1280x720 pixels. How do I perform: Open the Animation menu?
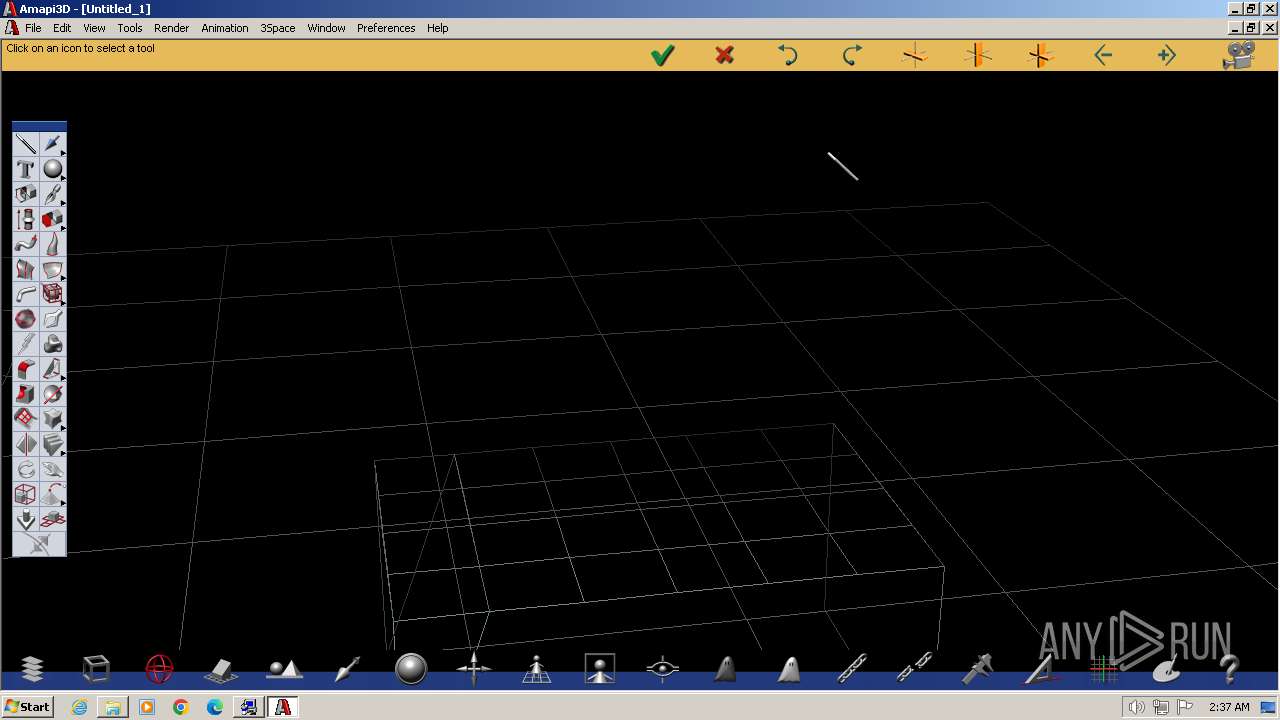click(x=225, y=28)
